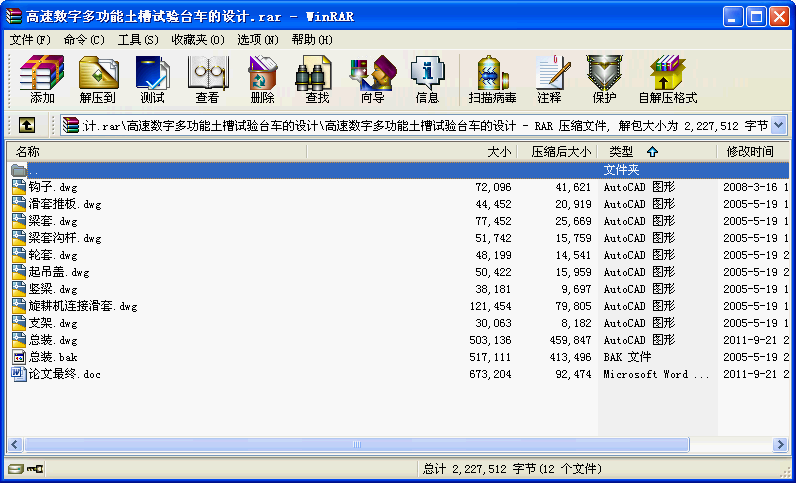
Task: Click the file icon of 支架.dwg
Action: pos(19,323)
